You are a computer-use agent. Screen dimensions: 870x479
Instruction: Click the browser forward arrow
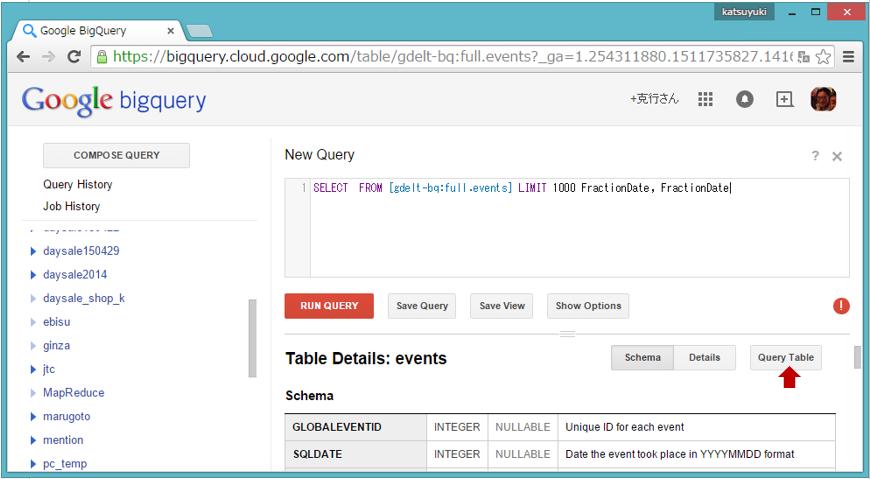point(49,57)
